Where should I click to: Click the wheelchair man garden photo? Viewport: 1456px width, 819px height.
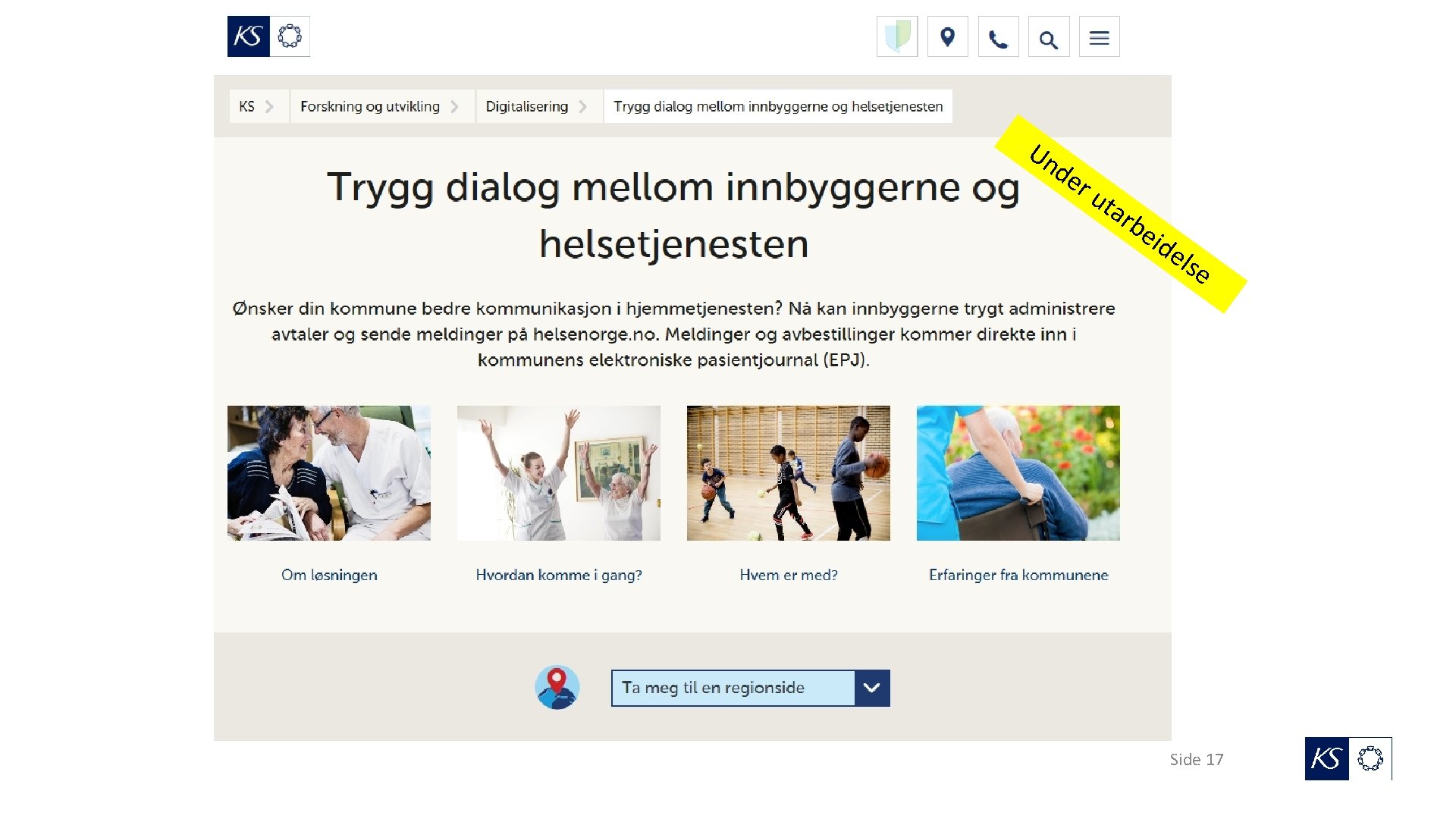[1018, 473]
